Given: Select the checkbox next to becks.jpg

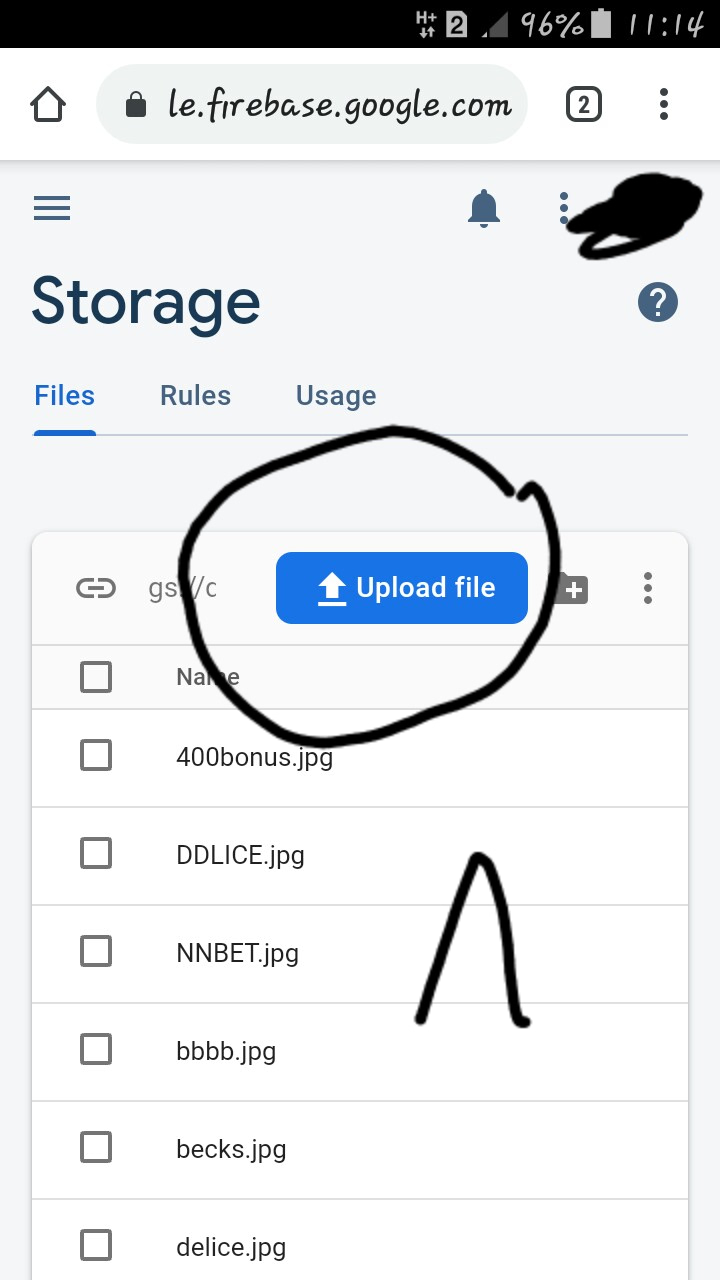Looking at the screenshot, I should pos(96,1147).
